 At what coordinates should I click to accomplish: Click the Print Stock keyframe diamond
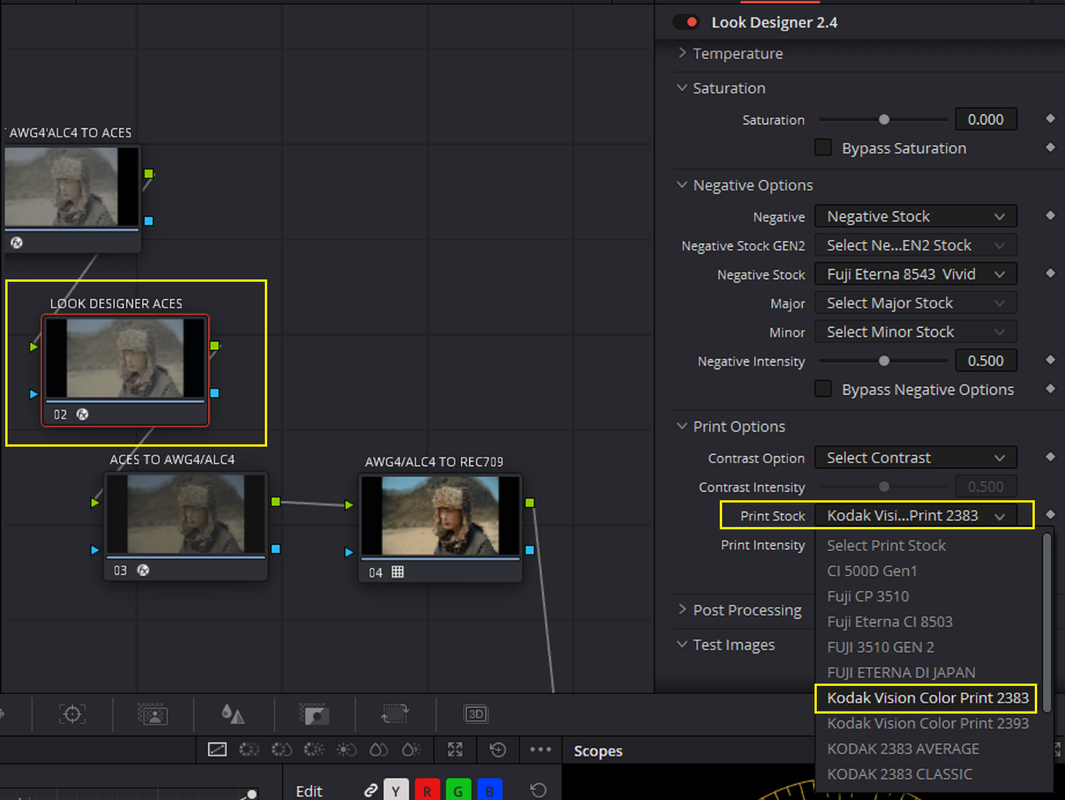click(x=1050, y=515)
